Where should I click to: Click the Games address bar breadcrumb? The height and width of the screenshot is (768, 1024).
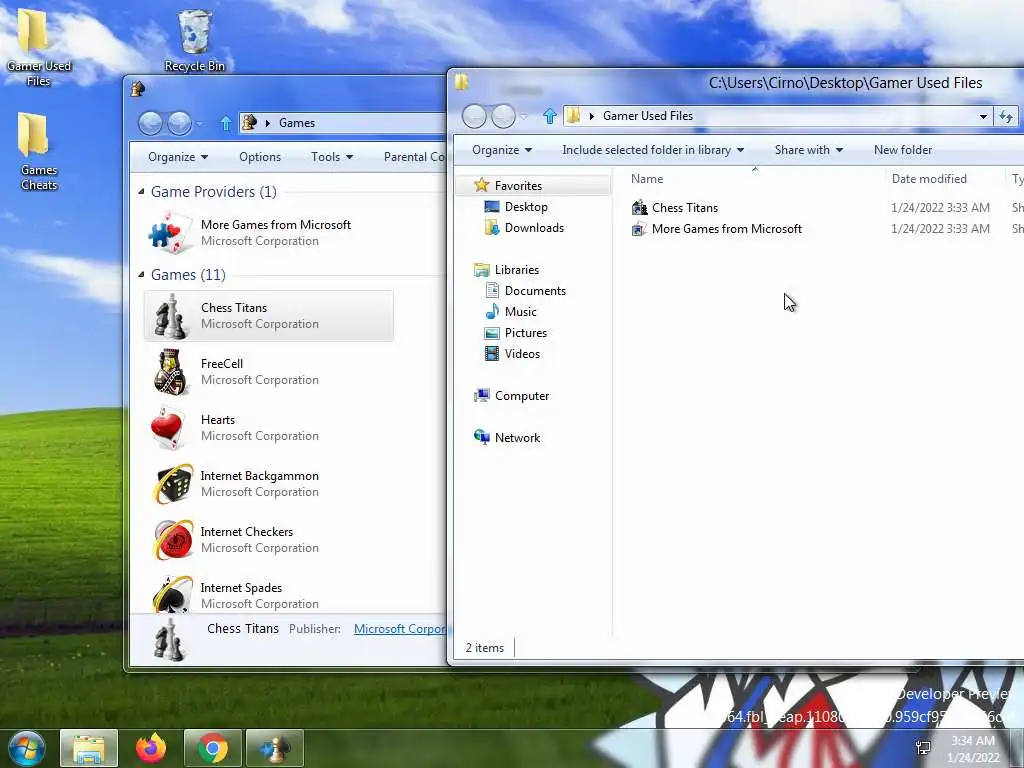(x=296, y=123)
